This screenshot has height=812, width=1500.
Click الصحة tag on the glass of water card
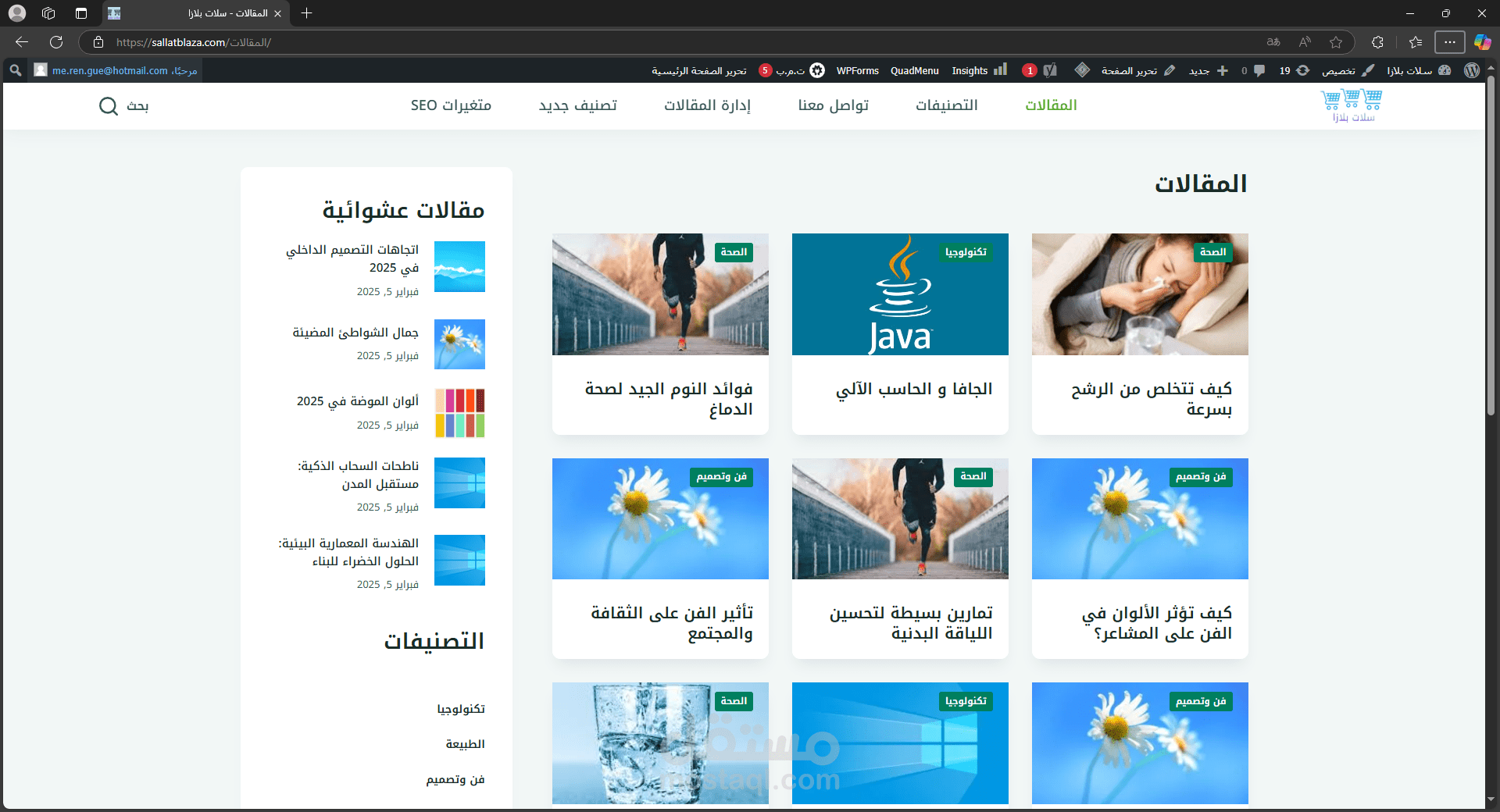[734, 701]
